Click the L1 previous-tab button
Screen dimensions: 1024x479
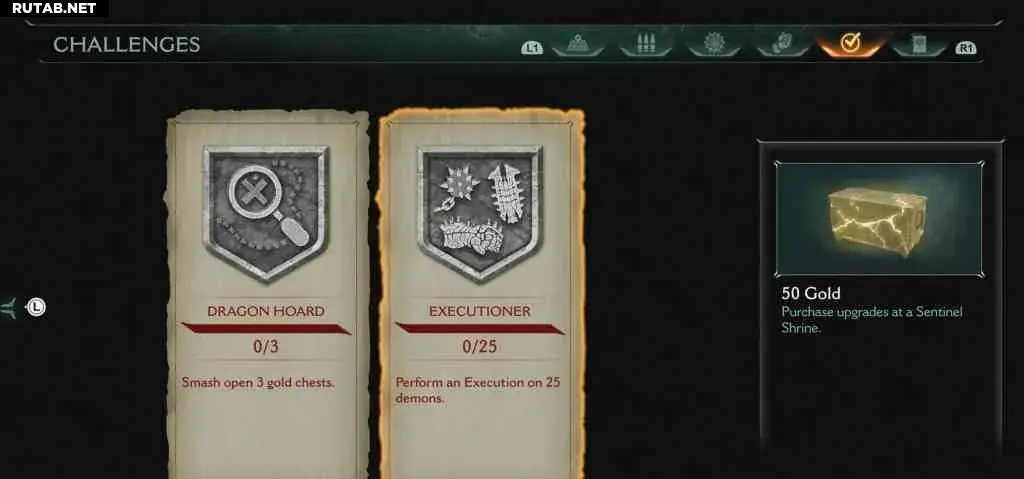(532, 48)
